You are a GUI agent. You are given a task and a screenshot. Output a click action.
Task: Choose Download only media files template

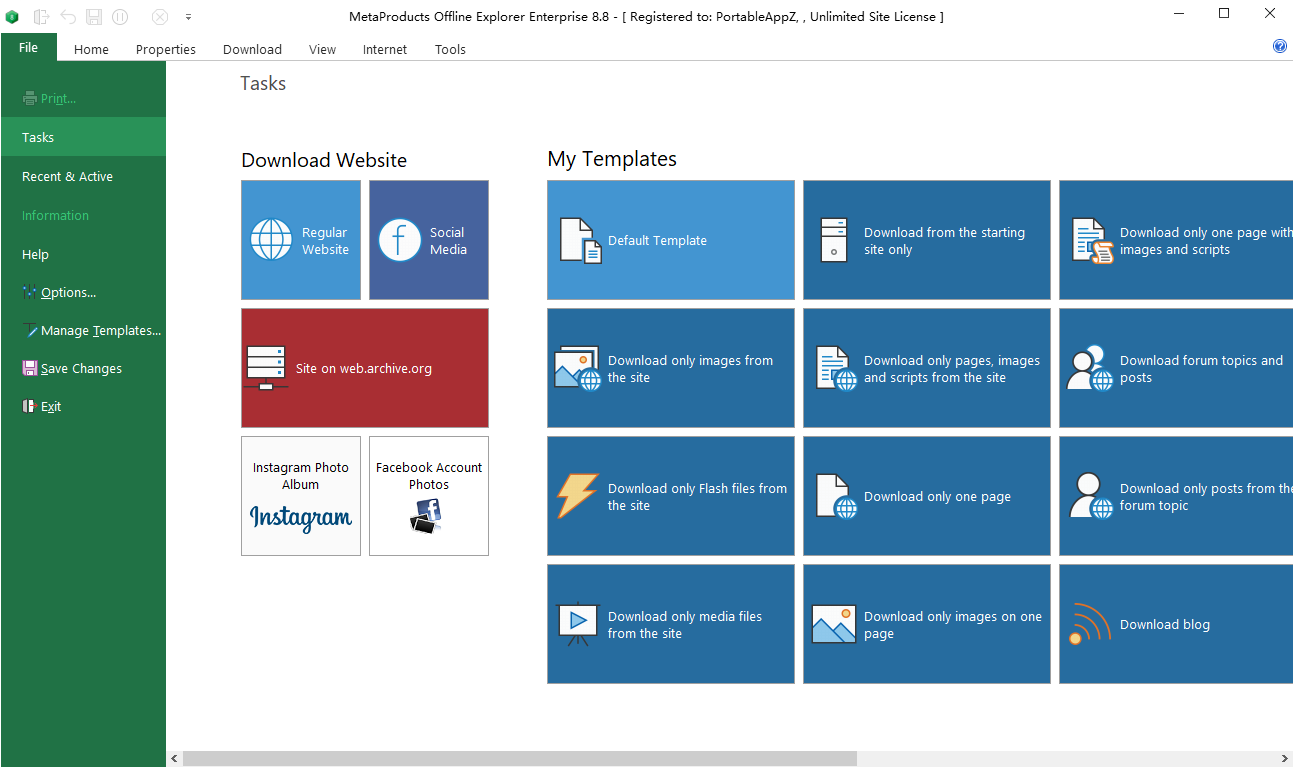[671, 624]
